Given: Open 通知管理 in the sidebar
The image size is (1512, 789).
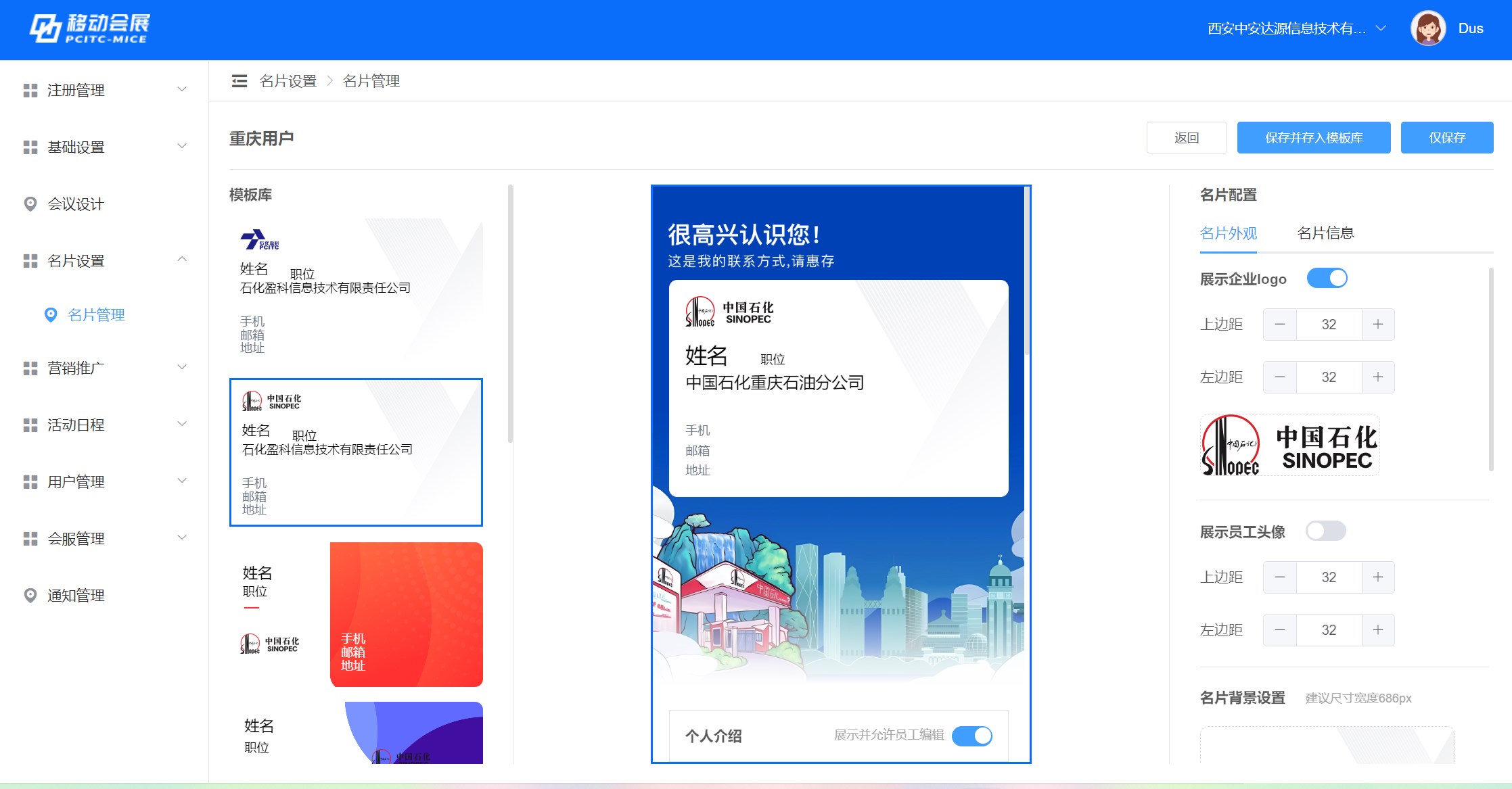Looking at the screenshot, I should [104, 596].
